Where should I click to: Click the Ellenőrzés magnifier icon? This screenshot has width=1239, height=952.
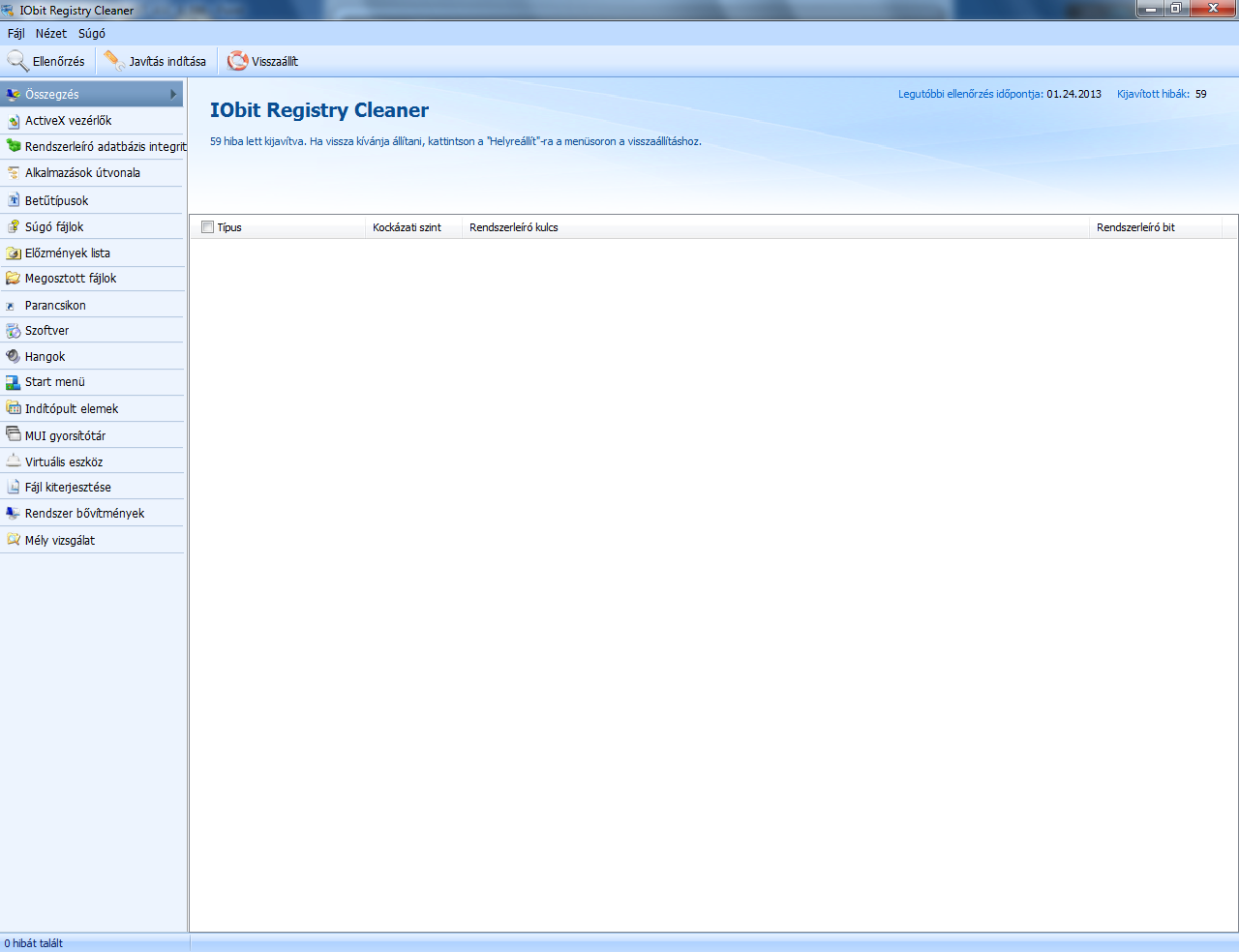(17, 61)
